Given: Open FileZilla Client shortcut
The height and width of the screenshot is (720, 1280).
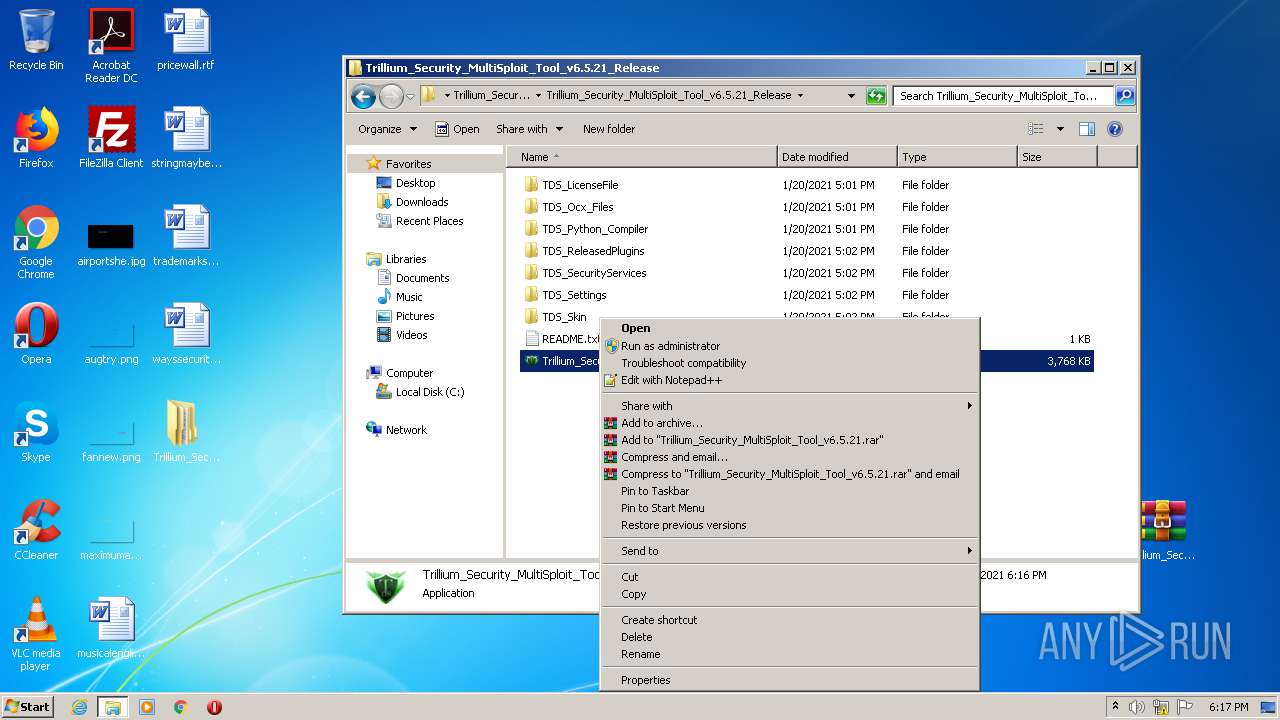Looking at the screenshot, I should pos(111,138).
